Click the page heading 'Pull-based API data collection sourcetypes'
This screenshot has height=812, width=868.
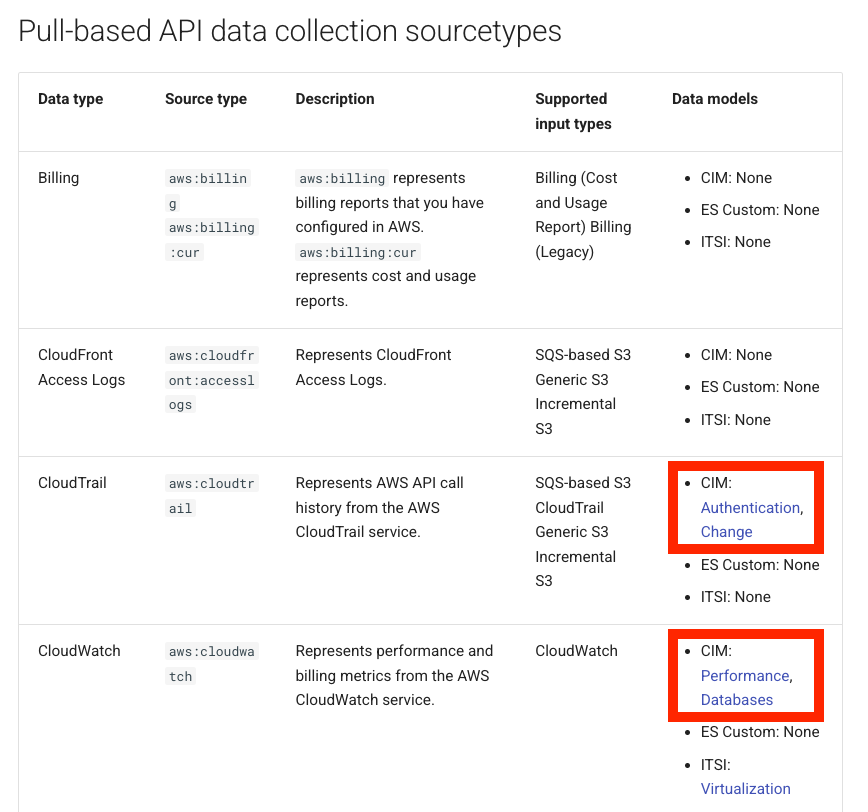[290, 31]
